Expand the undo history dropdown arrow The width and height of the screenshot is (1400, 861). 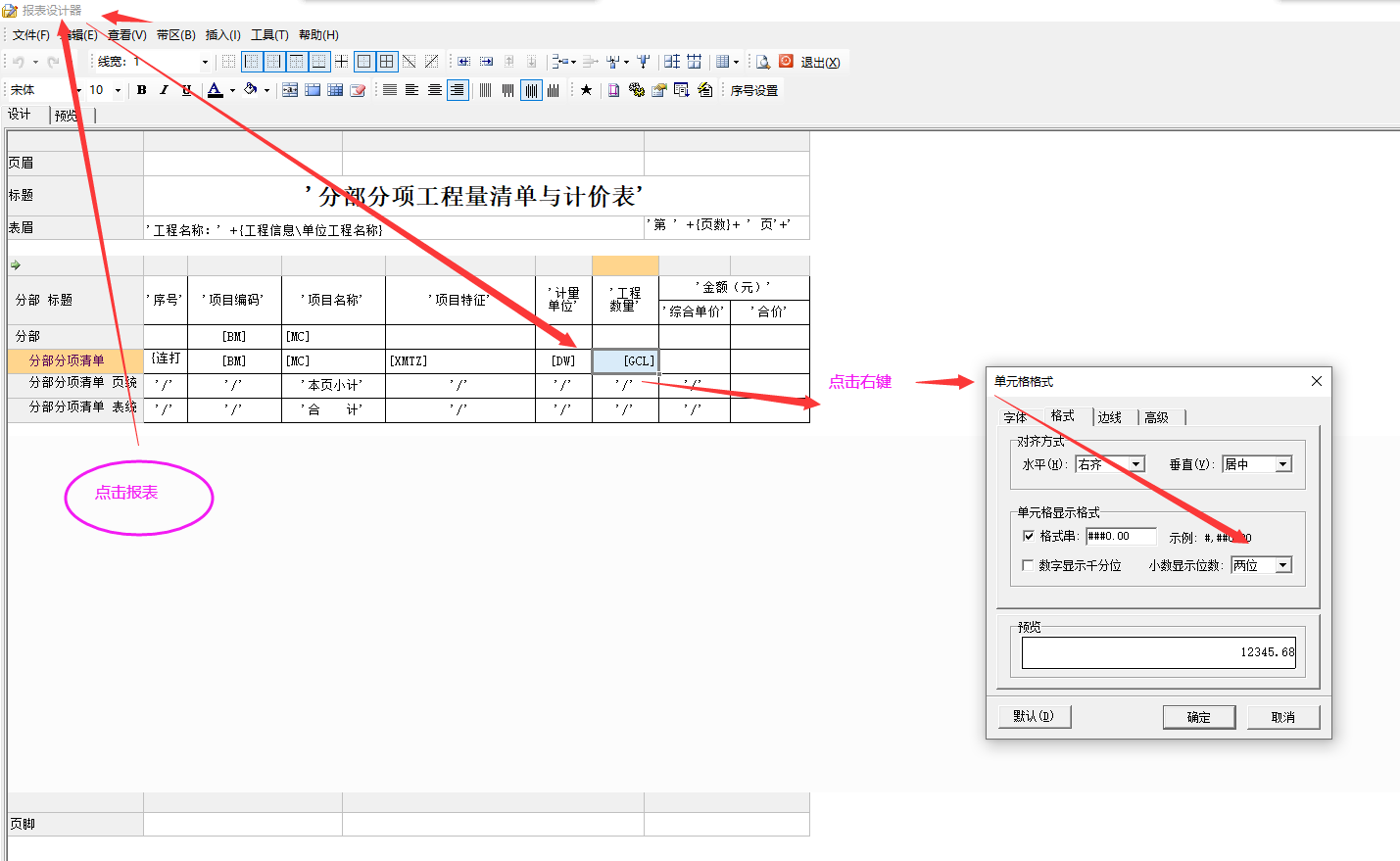[35, 62]
